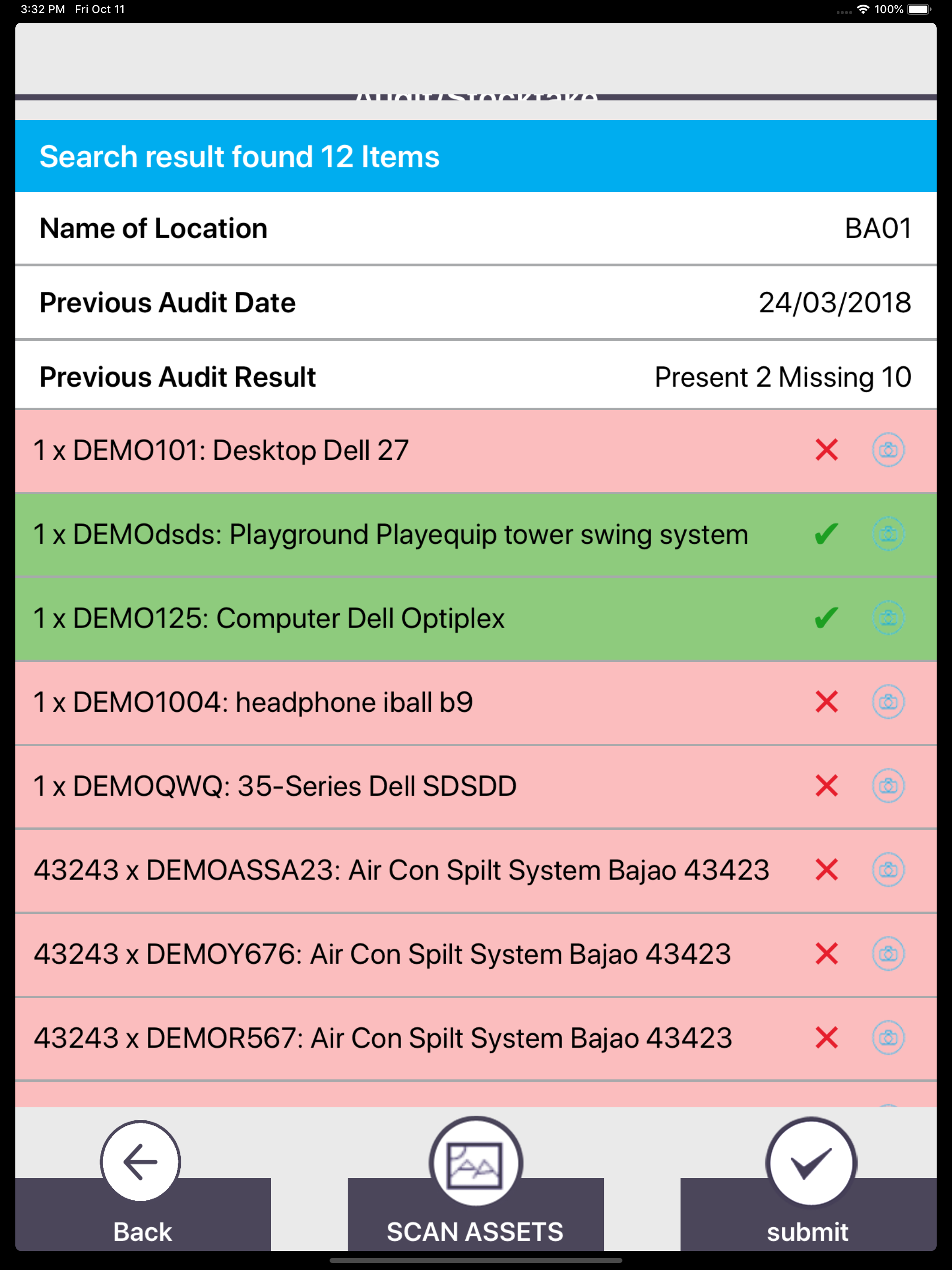Toggle red X on DEMO1004 headphone row
Image resolution: width=952 pixels, height=1270 pixels.
click(x=826, y=701)
